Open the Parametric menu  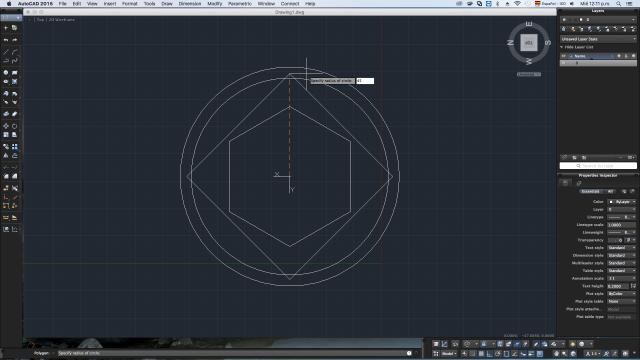tap(240, 3)
